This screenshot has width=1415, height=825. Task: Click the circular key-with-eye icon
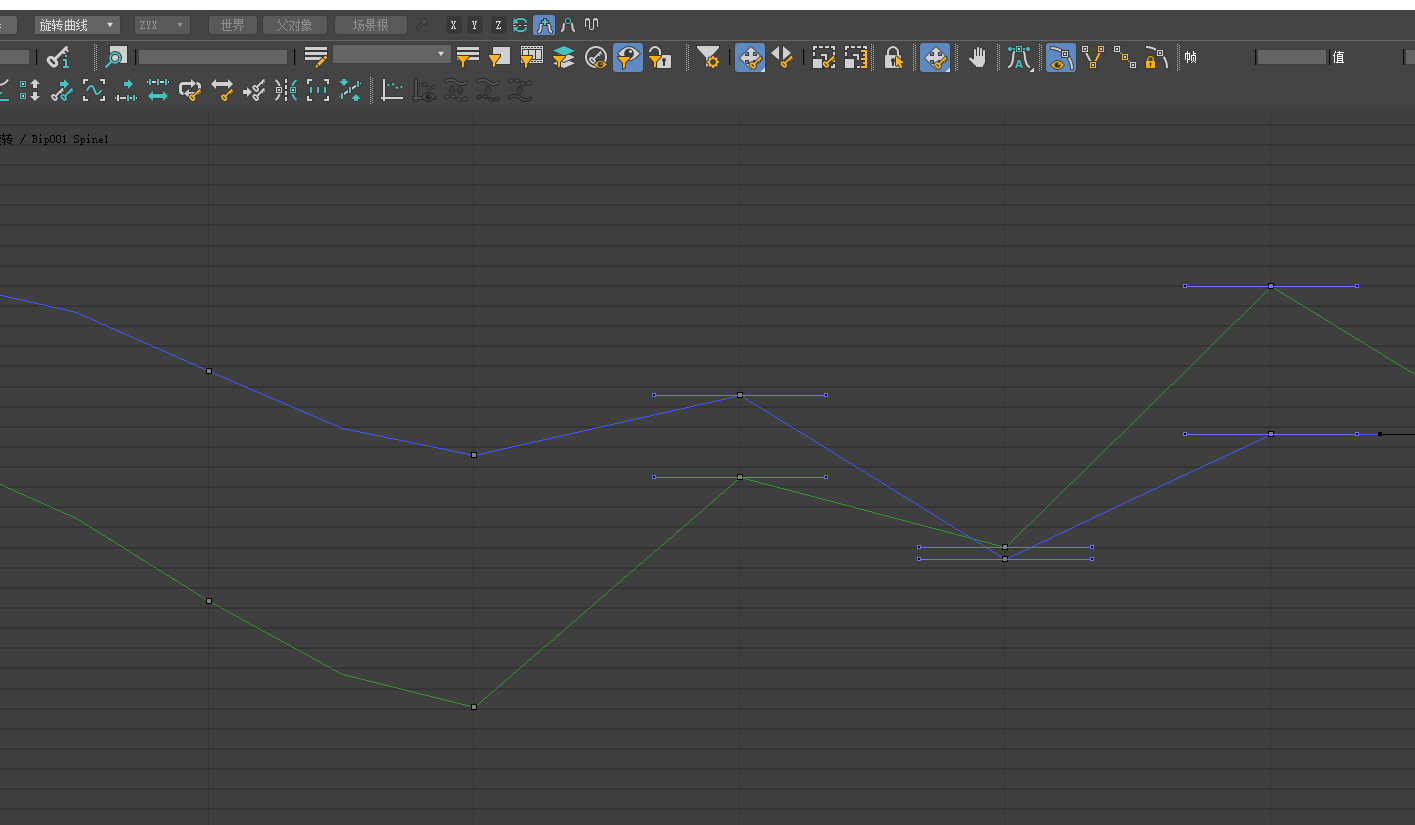point(595,57)
